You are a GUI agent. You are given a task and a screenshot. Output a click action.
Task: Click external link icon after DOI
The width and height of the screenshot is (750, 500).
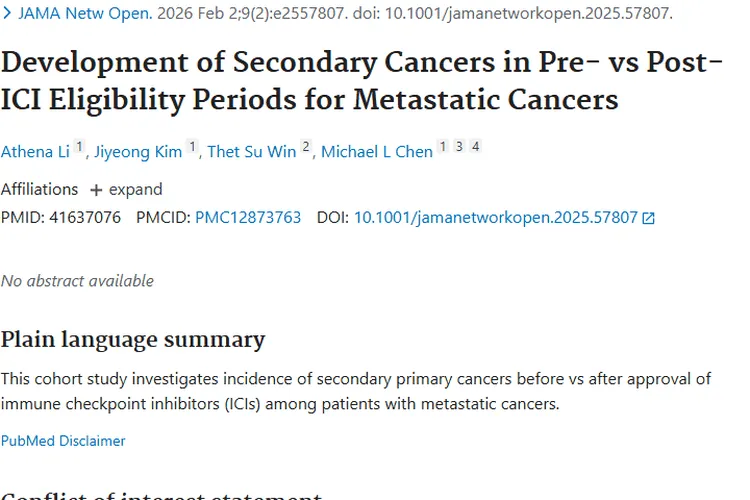(x=648, y=218)
